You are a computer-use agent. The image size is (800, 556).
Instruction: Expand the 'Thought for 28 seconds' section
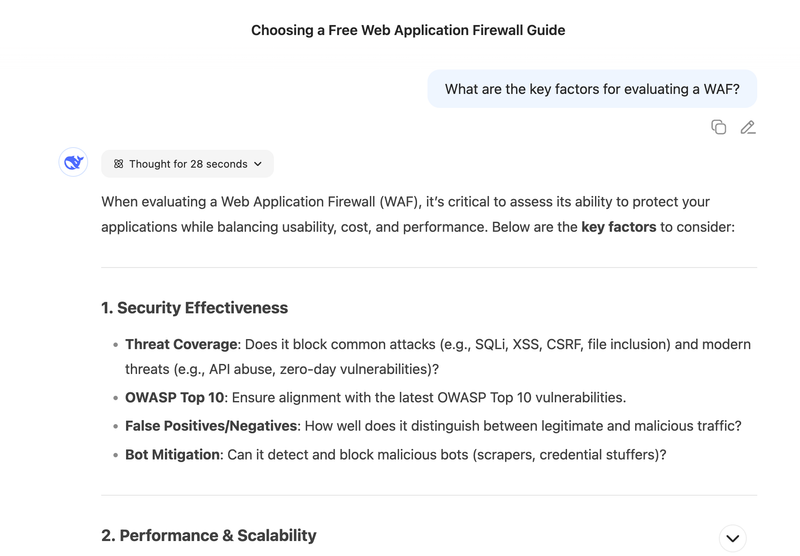187,164
